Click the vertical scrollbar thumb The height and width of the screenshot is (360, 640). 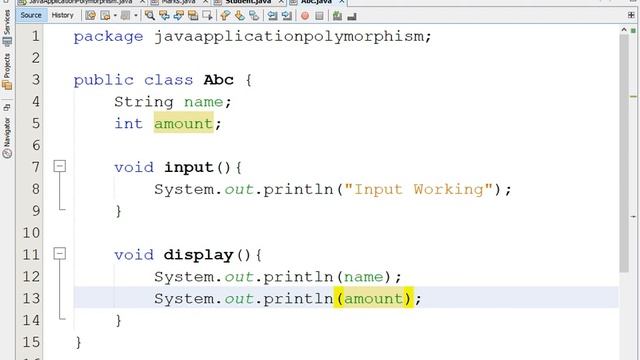(624, 153)
